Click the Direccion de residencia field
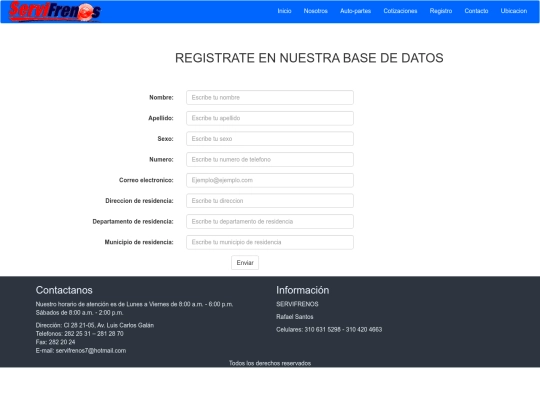Viewport: 540px width, 405px height. (x=270, y=201)
